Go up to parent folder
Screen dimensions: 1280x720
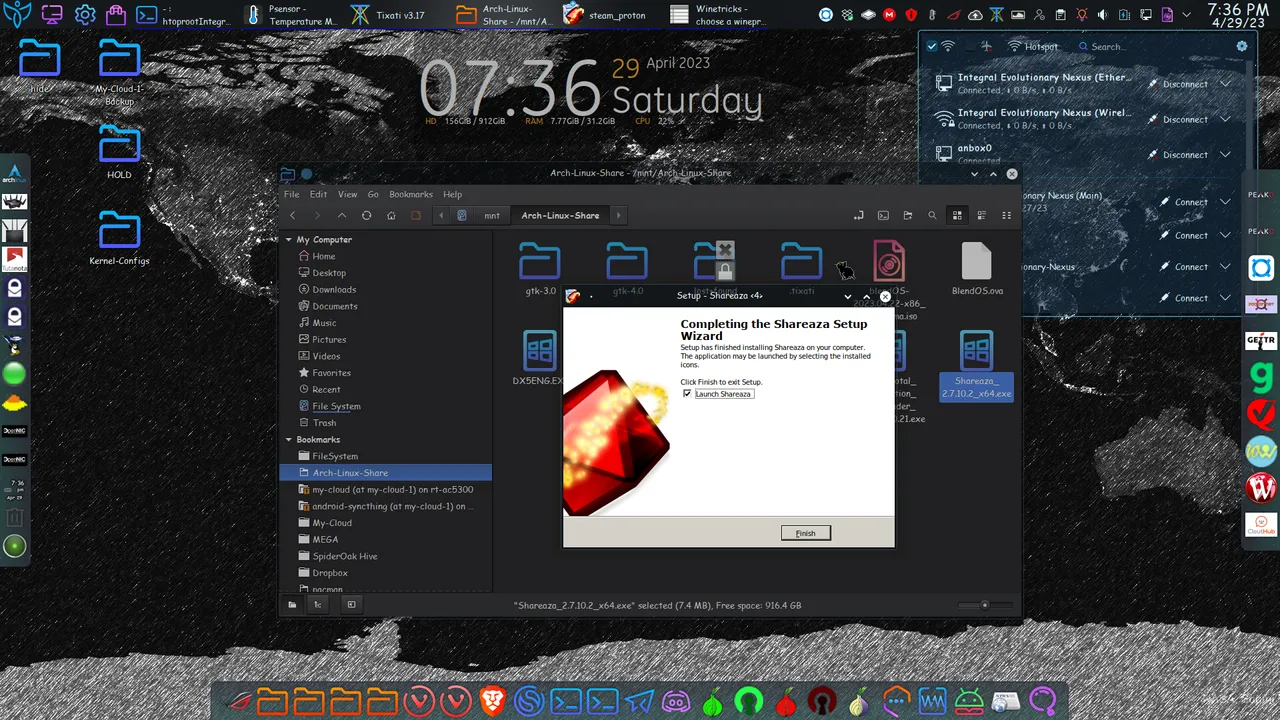click(342, 215)
